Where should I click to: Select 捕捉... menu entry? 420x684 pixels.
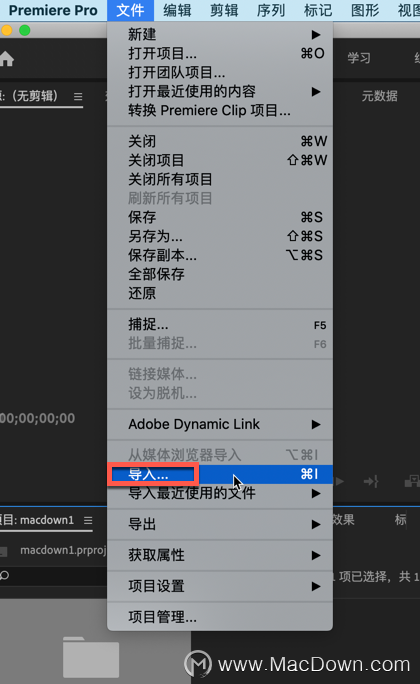tap(220, 325)
